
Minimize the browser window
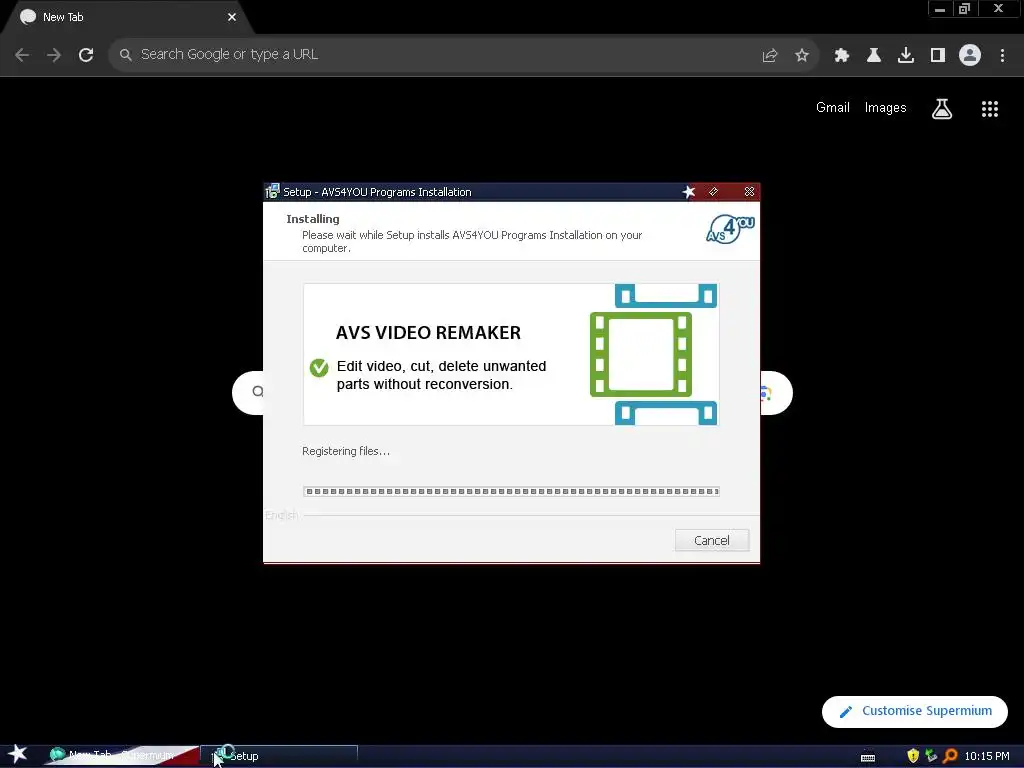940,9
